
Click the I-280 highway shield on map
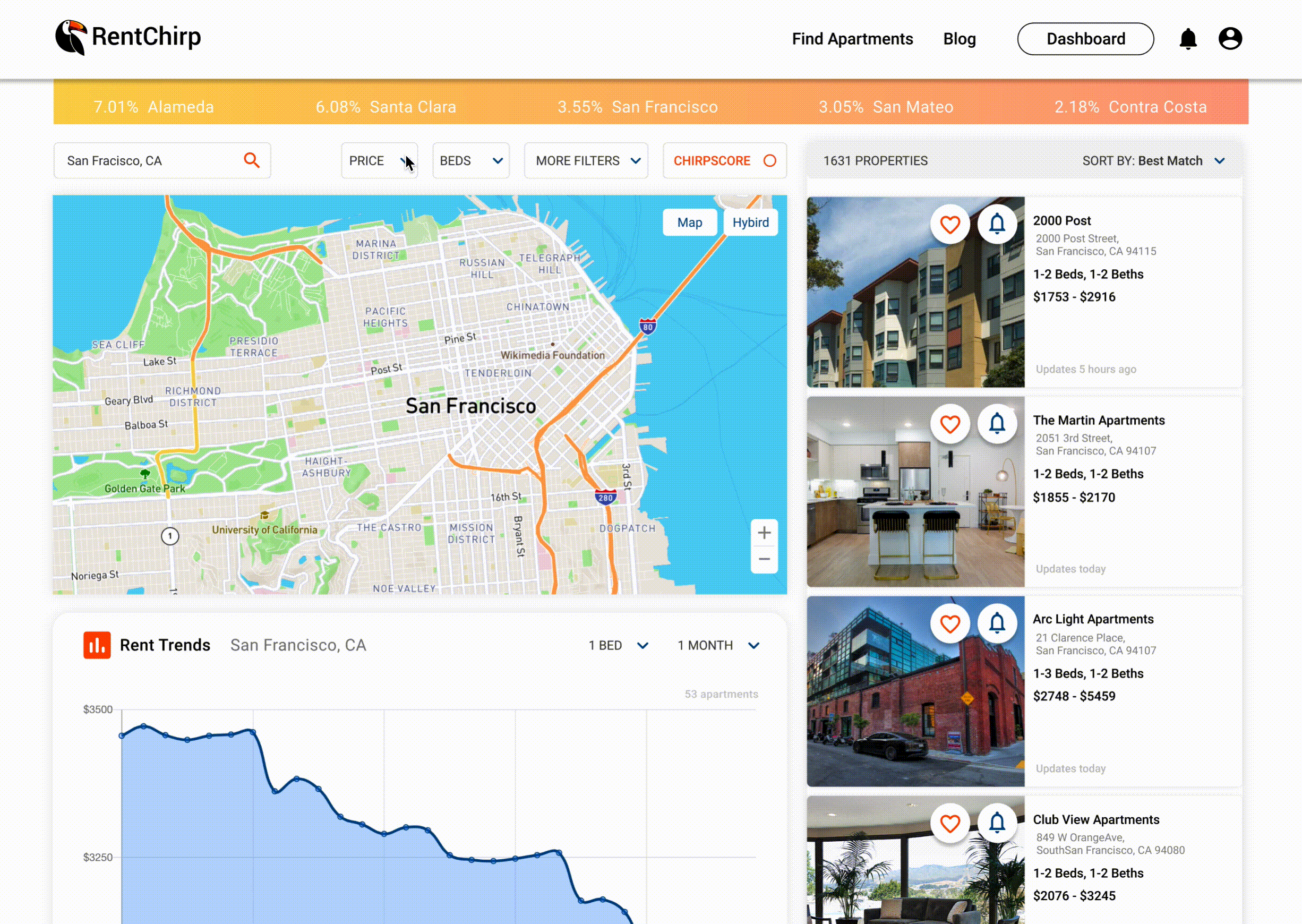click(x=605, y=497)
